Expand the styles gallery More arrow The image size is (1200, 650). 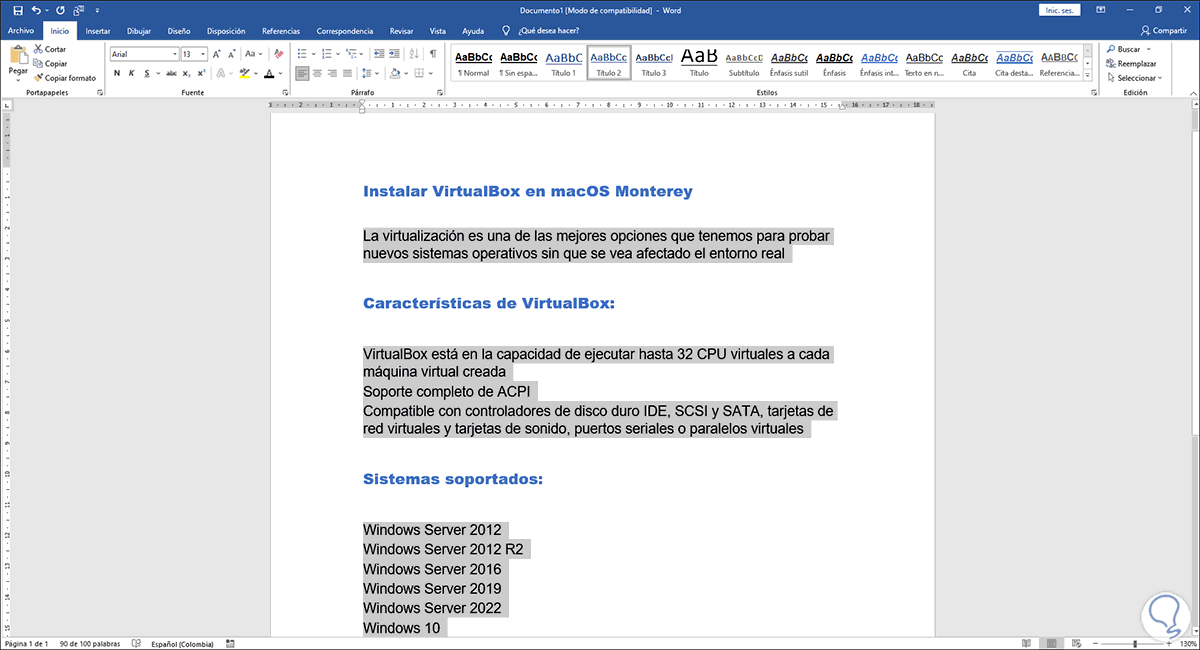pos(1090,74)
